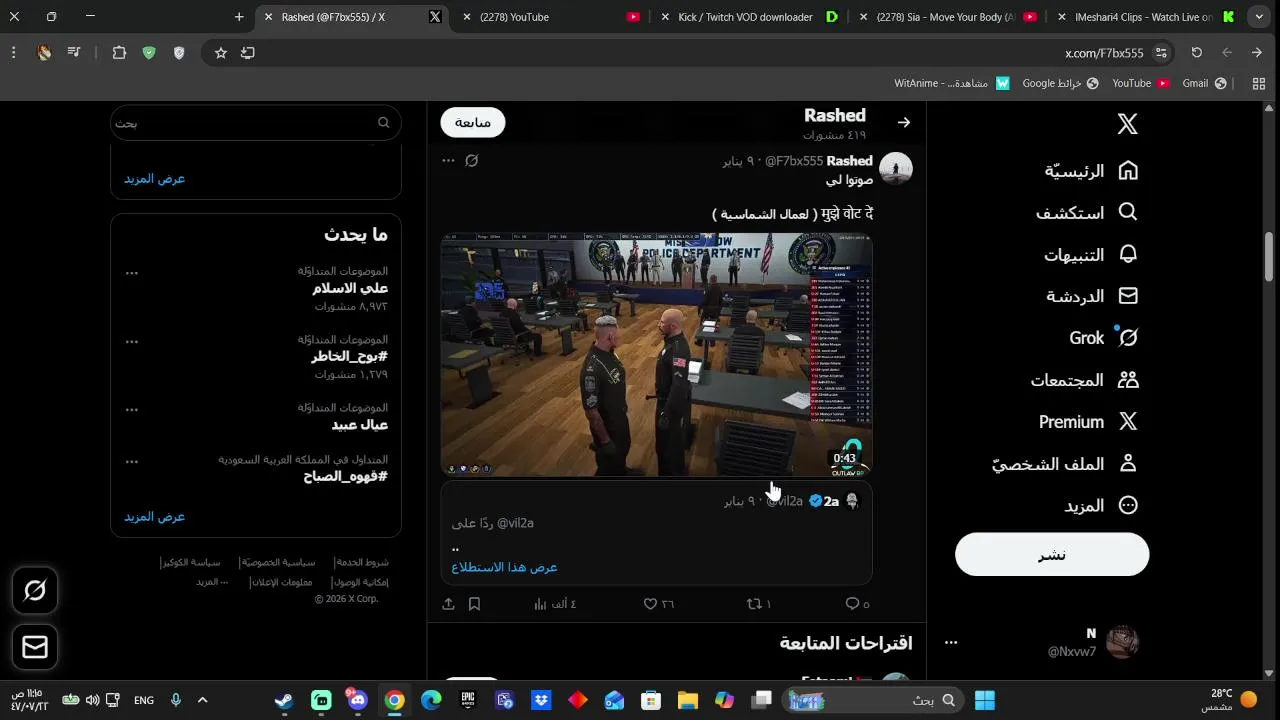This screenshot has height=720, width=1280.
Task: Open WitAnime bookmark
Action: 952,83
